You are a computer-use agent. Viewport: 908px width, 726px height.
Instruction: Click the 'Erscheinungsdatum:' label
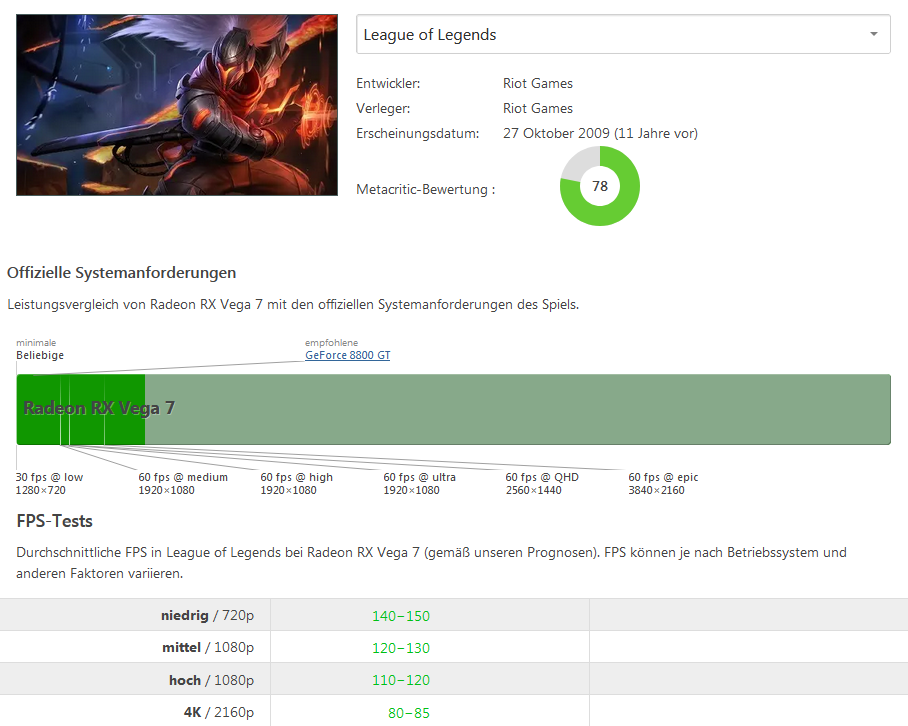(x=418, y=133)
